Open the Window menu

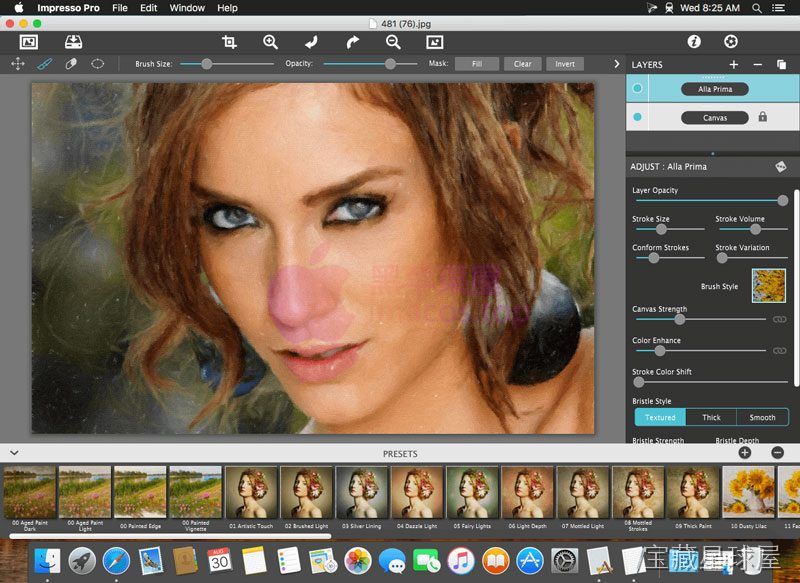click(x=187, y=8)
